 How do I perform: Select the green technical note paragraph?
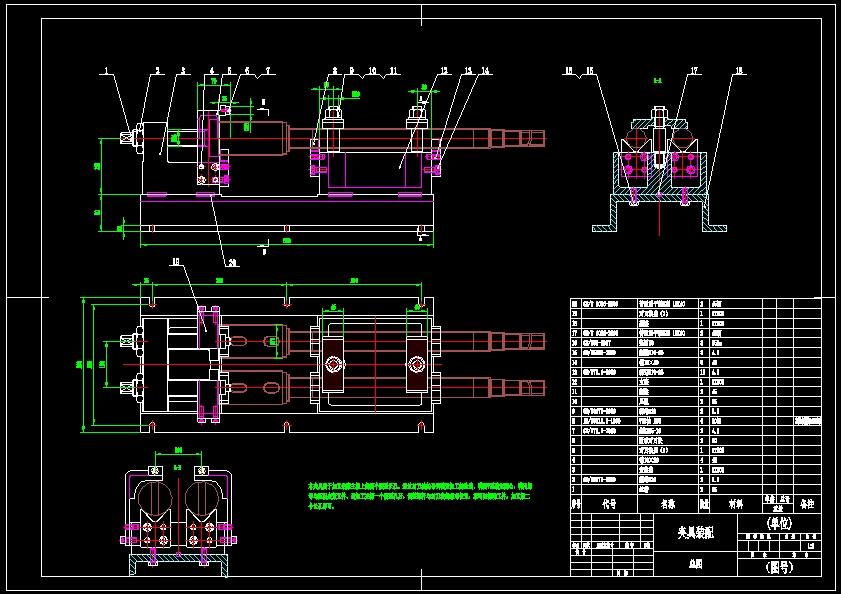419,496
